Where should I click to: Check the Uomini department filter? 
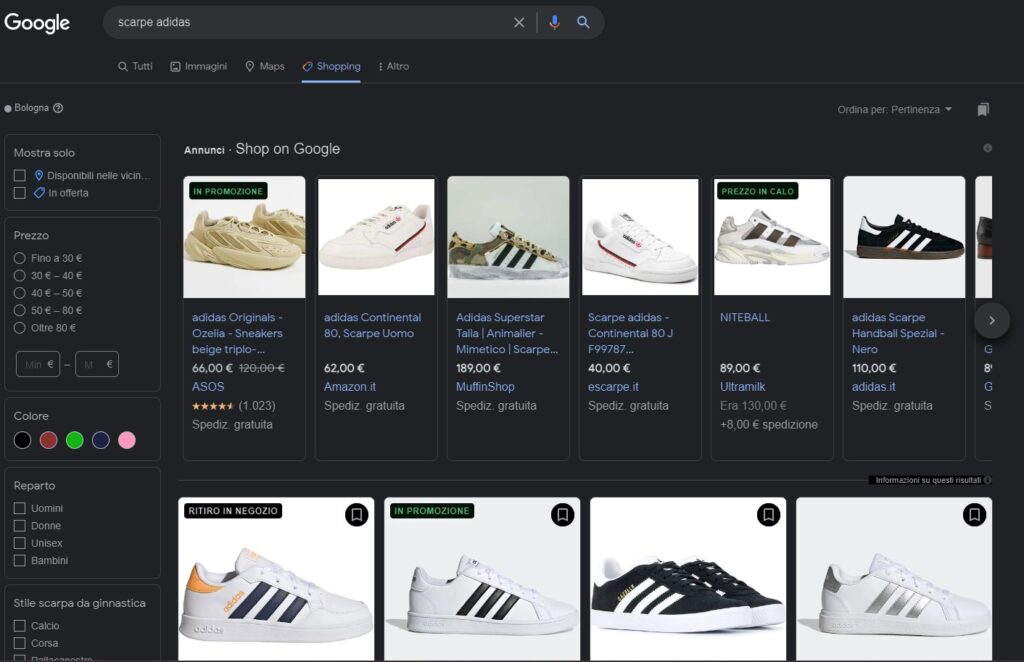click(x=20, y=508)
